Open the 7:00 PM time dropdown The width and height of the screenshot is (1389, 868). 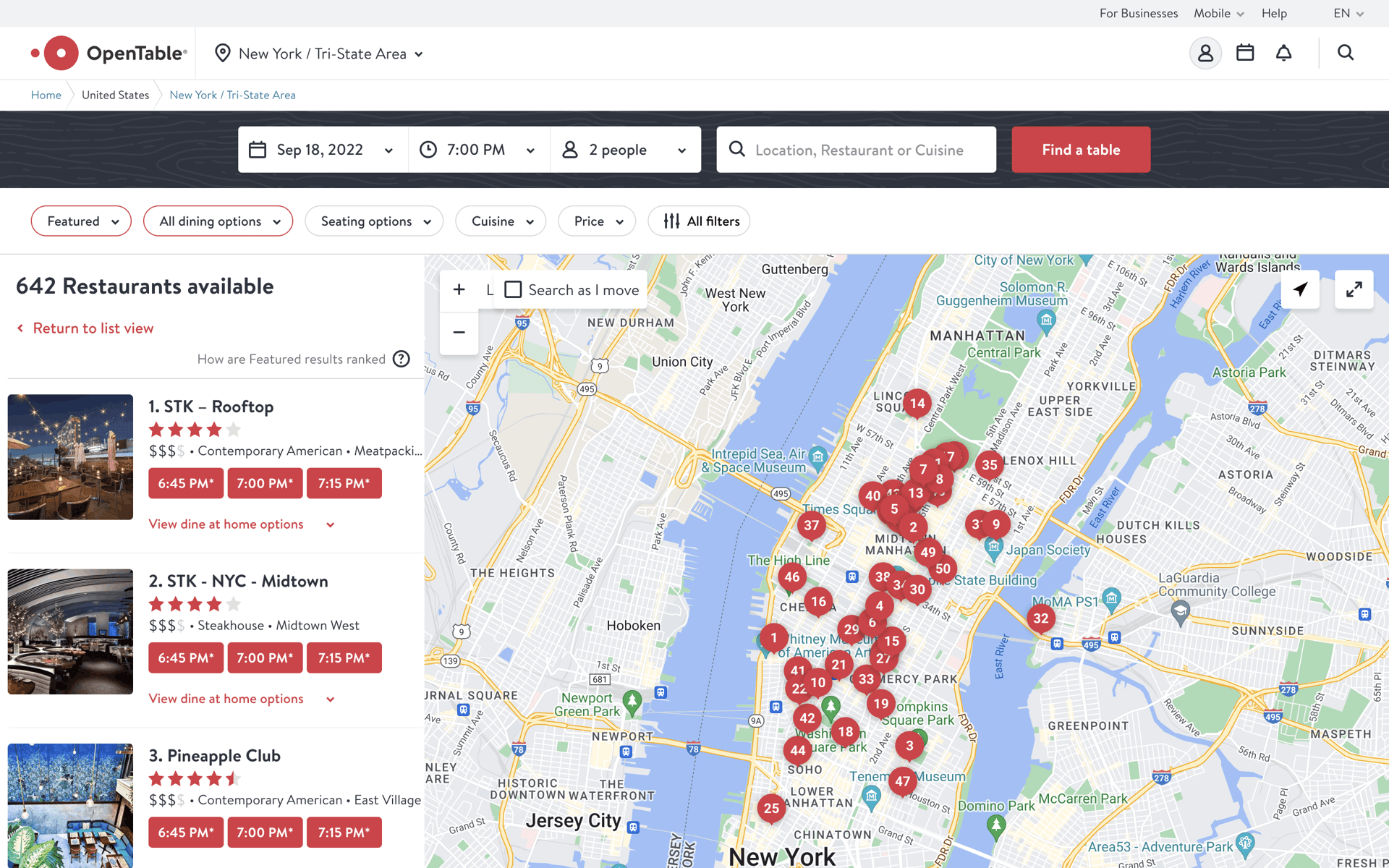coord(479,150)
